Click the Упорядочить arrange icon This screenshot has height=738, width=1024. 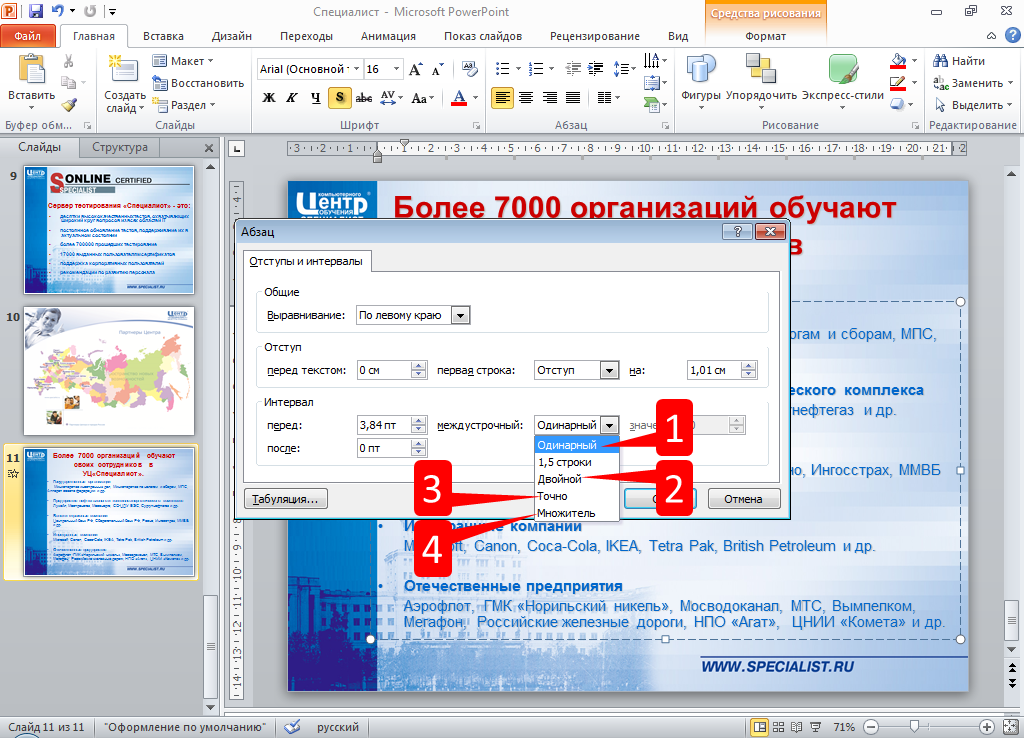click(x=761, y=70)
